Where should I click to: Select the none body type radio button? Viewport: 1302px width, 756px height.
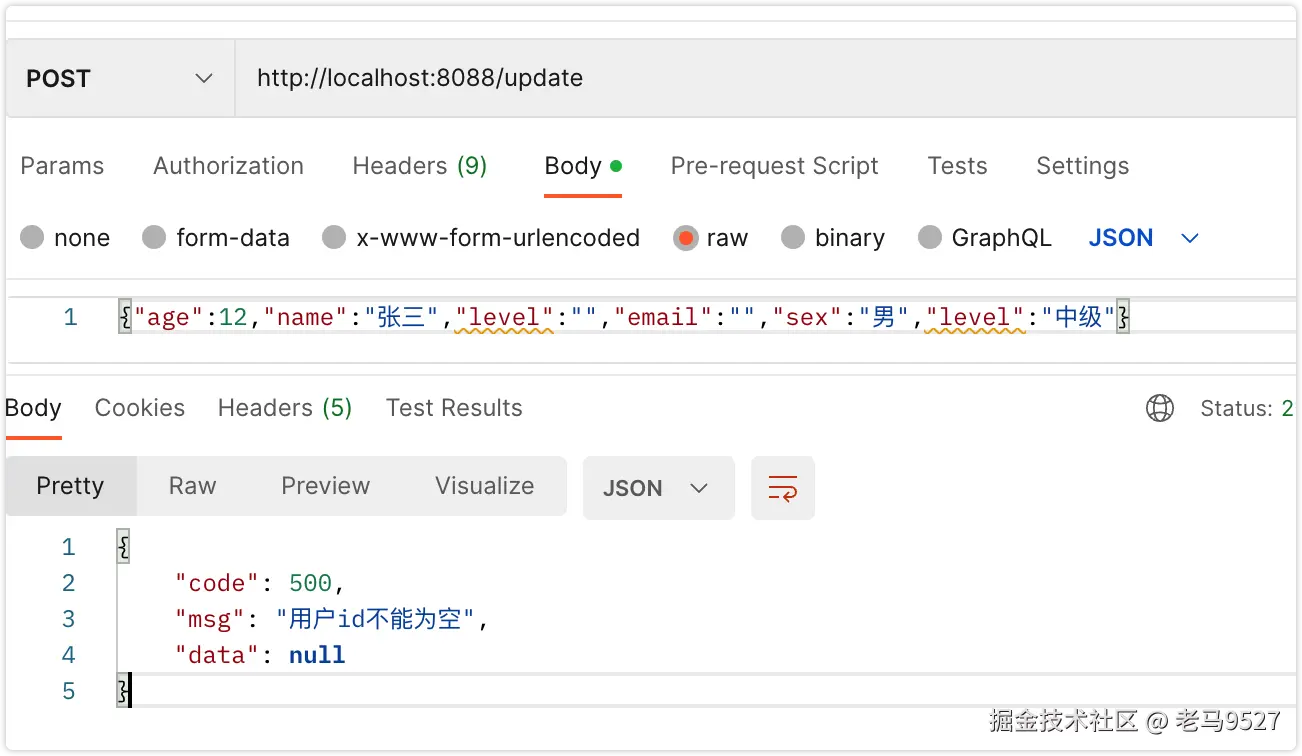(33, 238)
